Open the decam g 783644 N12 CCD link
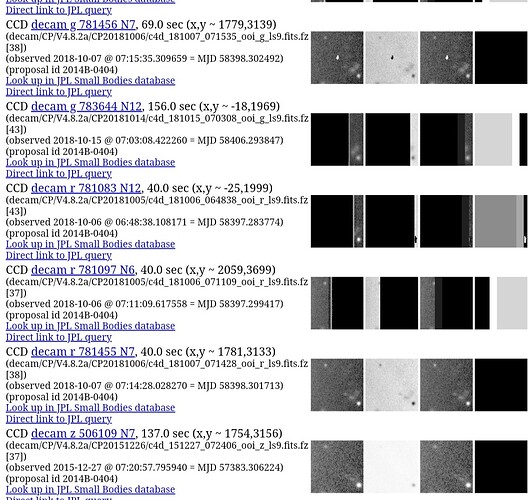528x500 pixels. click(x=87, y=106)
